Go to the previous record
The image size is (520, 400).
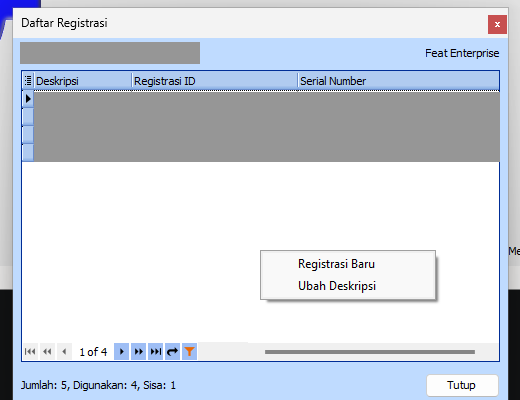64,352
